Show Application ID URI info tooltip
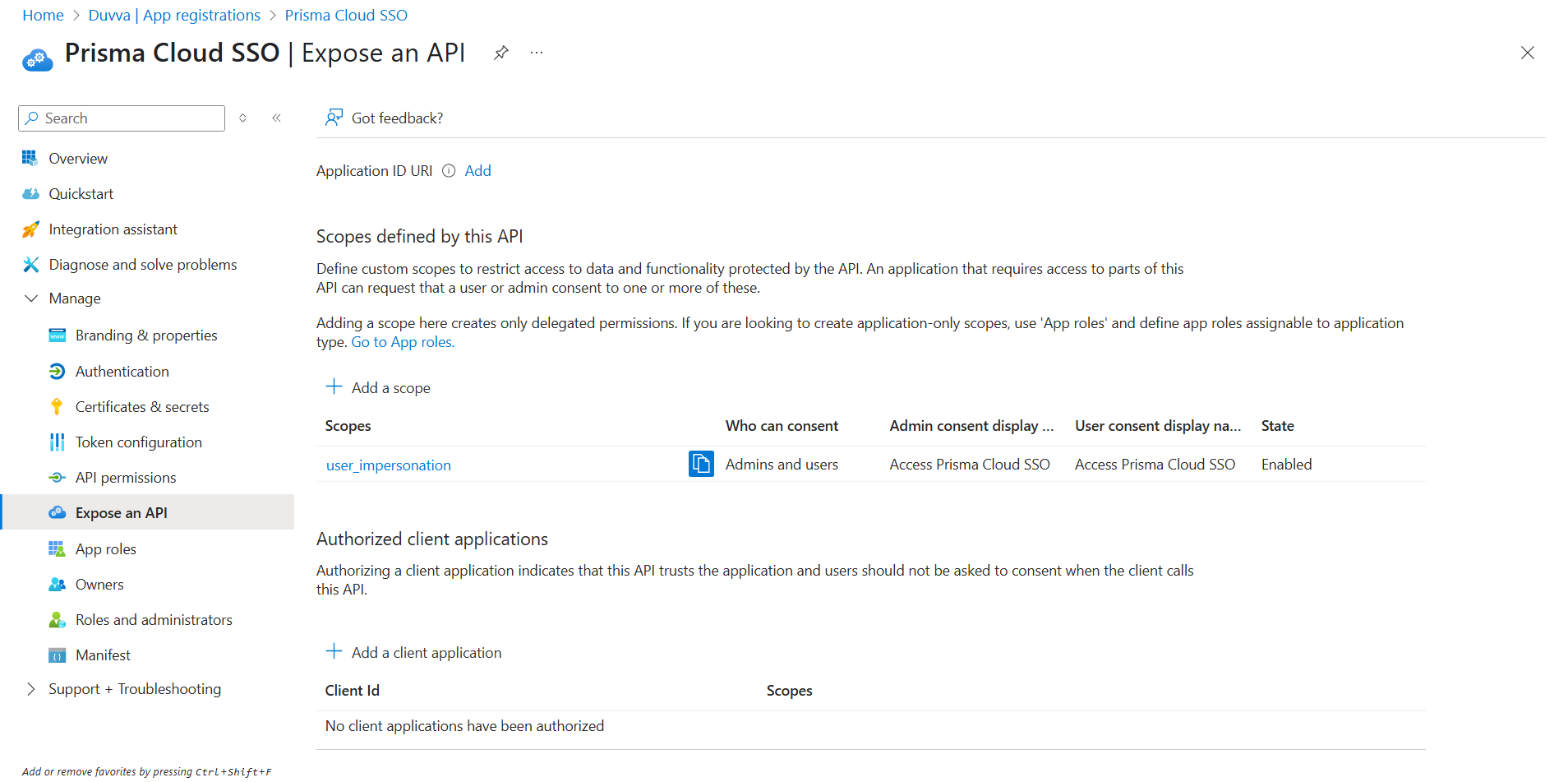The height and width of the screenshot is (782, 1568). point(449,171)
